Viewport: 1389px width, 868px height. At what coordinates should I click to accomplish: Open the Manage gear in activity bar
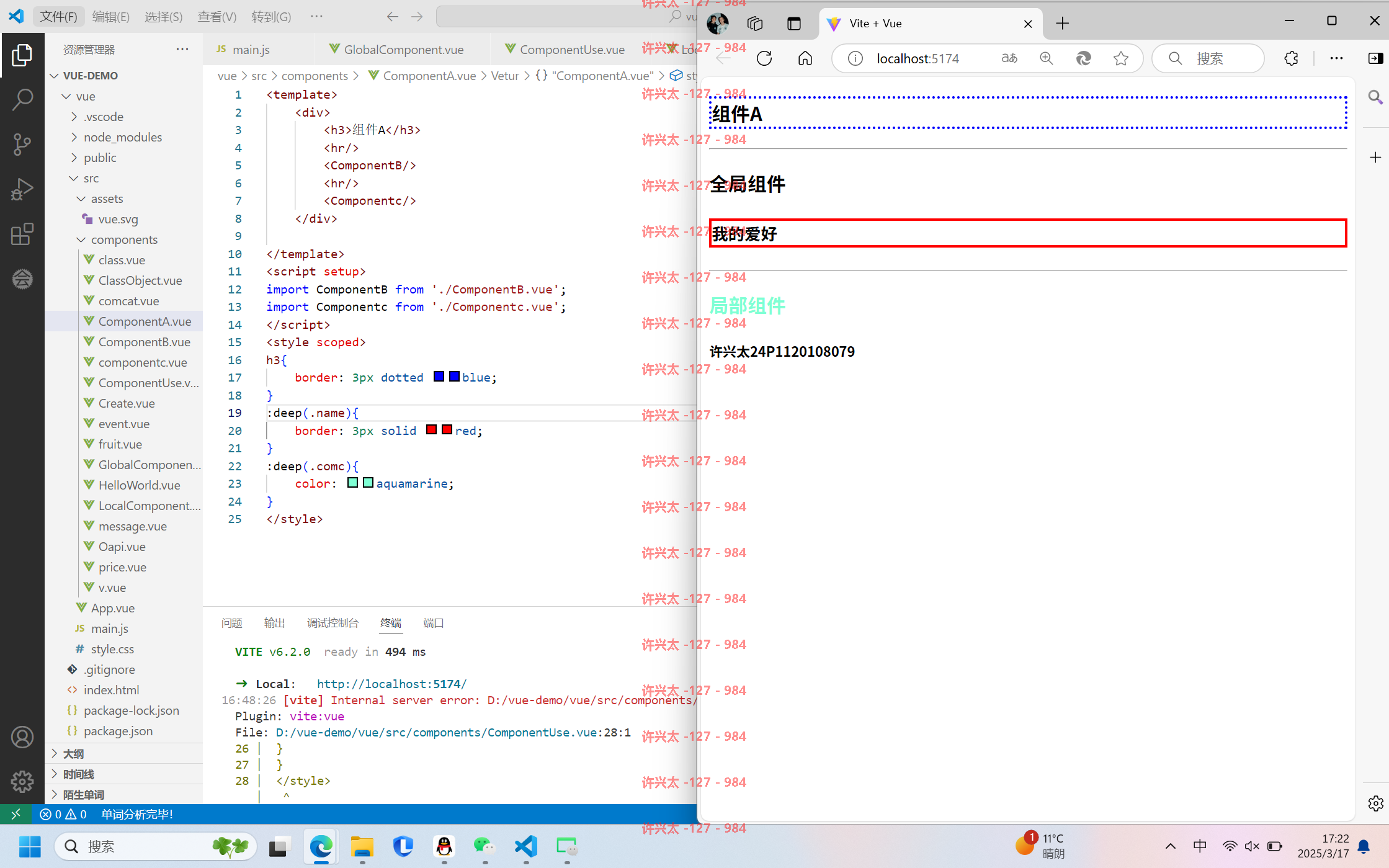tap(22, 781)
